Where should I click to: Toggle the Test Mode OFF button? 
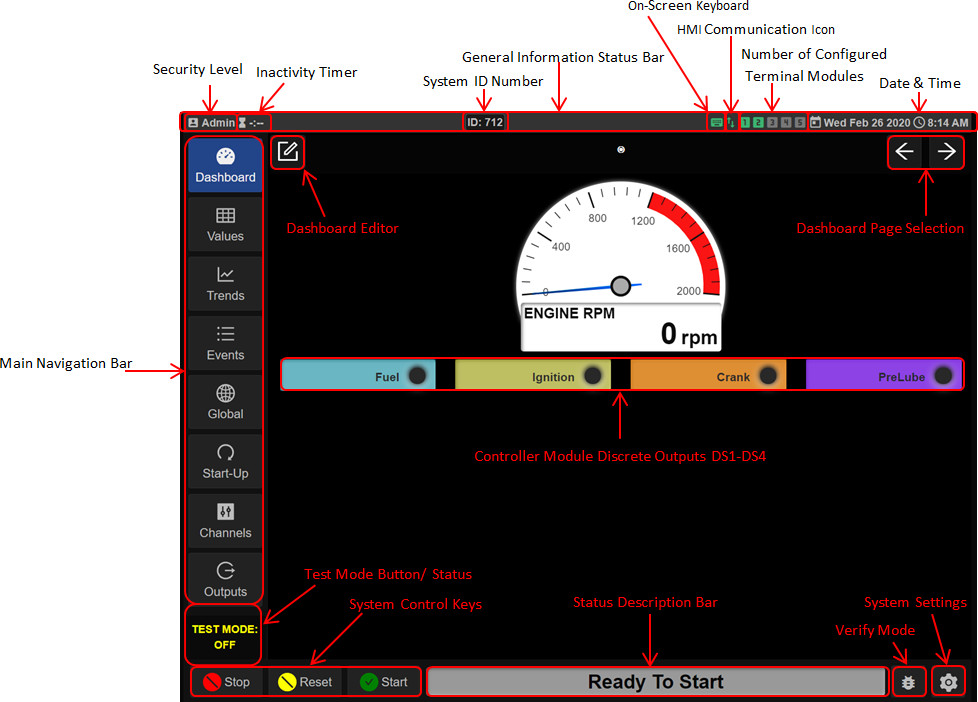(x=224, y=637)
